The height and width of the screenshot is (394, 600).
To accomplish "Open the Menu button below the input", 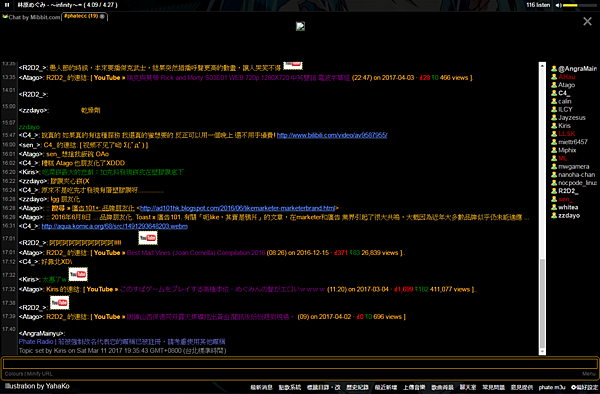I will coord(589,374).
